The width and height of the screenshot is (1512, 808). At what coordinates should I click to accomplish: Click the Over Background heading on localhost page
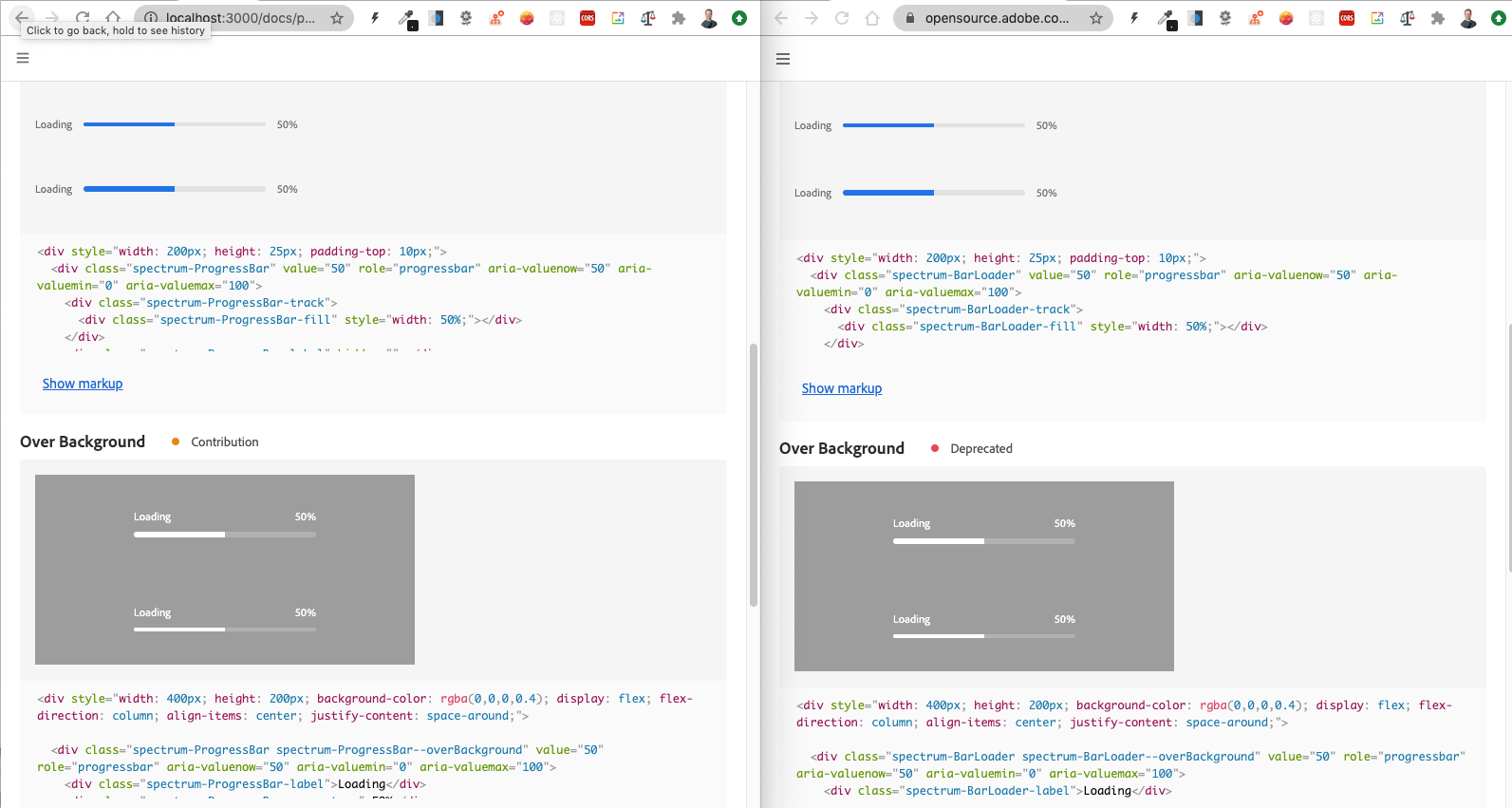pos(83,442)
